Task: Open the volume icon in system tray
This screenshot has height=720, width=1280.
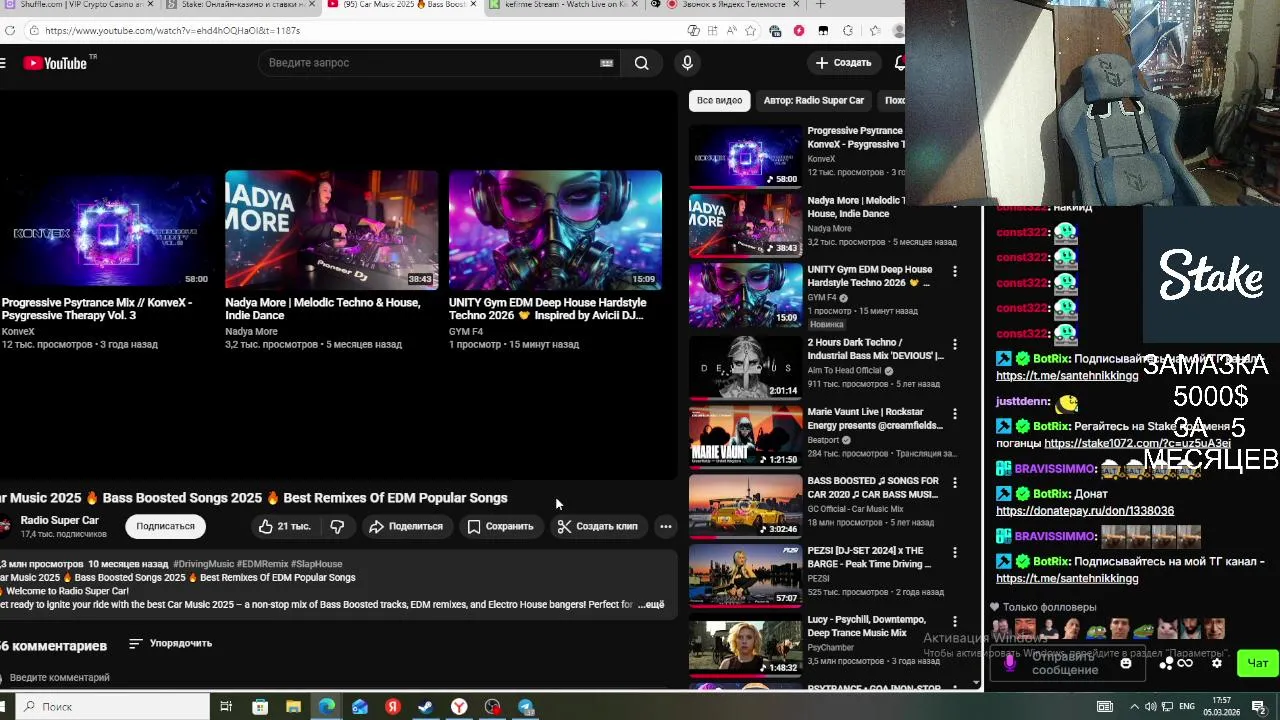Action: pyautogui.click(x=1150, y=707)
